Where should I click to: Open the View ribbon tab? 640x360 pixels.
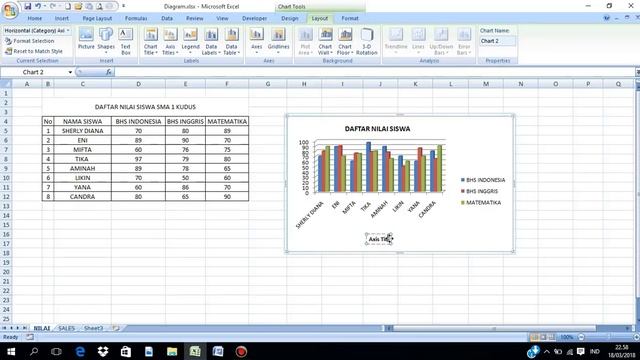(x=222, y=18)
